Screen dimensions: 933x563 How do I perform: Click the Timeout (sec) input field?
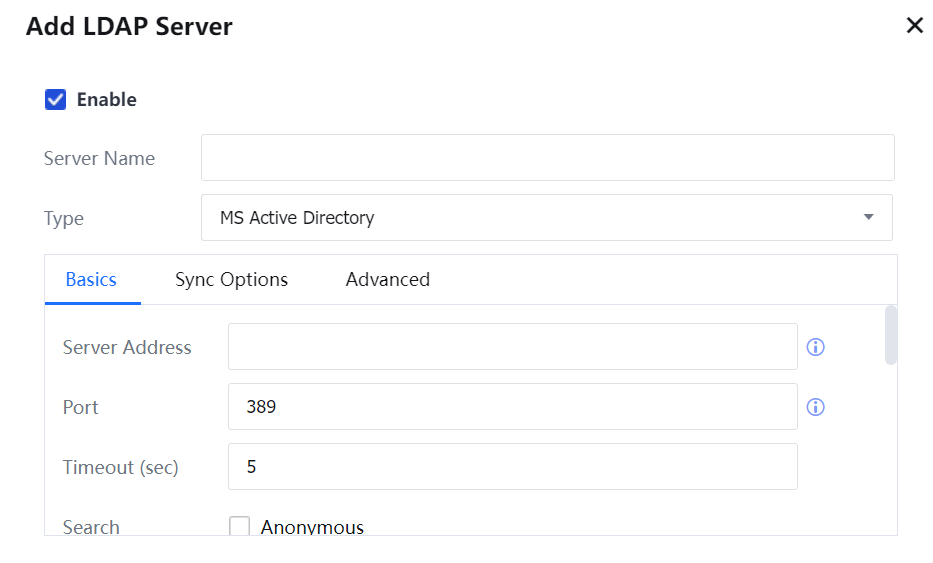point(512,467)
